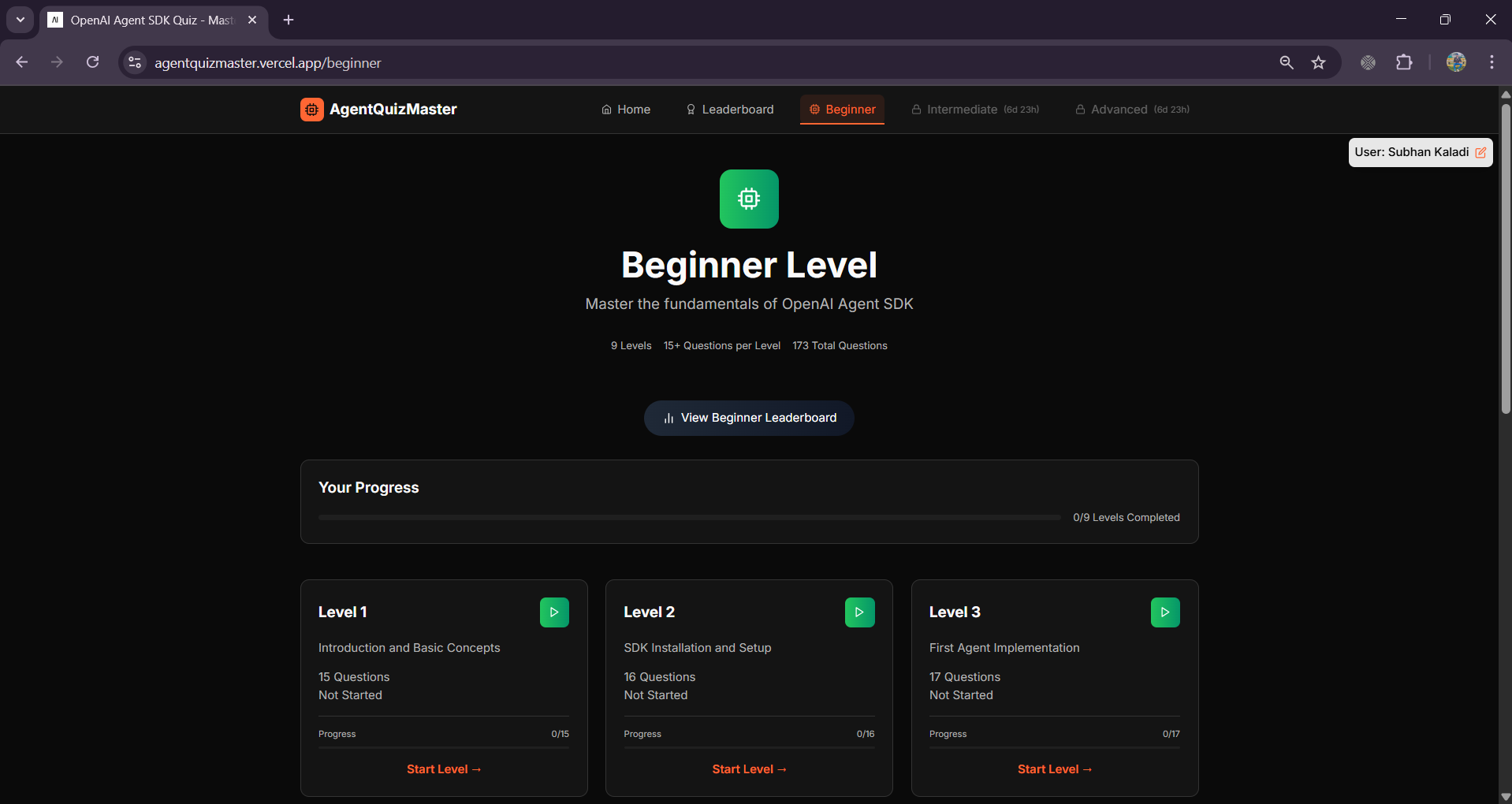Click the green play icon on Level 2
1512x804 pixels.
click(x=859, y=612)
